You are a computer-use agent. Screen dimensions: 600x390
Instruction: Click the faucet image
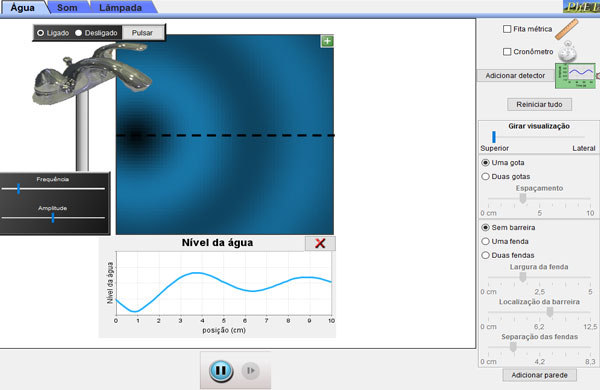[92, 73]
